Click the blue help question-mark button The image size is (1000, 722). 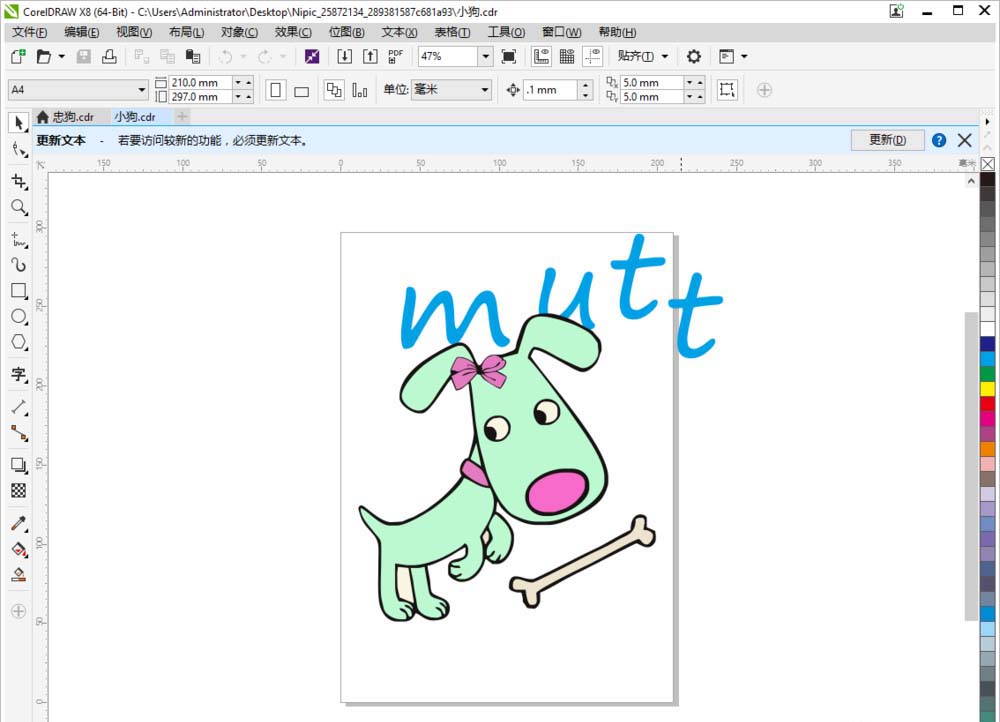coord(939,140)
